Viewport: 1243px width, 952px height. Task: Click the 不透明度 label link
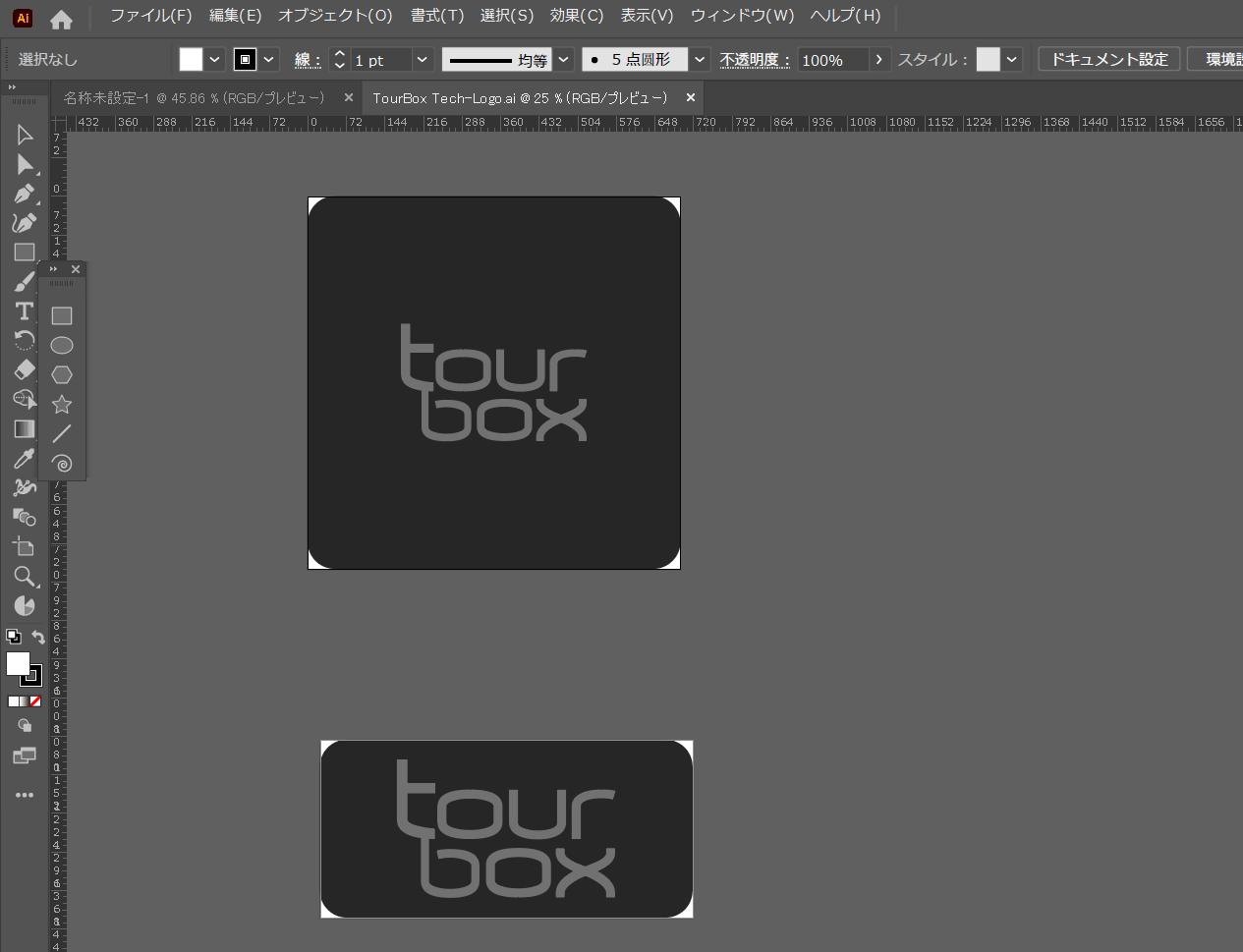[x=755, y=60]
